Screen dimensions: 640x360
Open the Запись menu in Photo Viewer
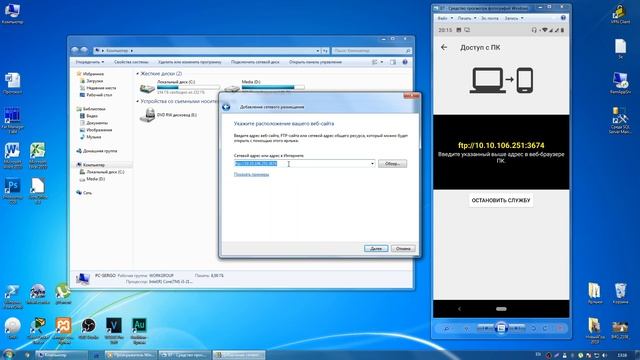[x=513, y=18]
